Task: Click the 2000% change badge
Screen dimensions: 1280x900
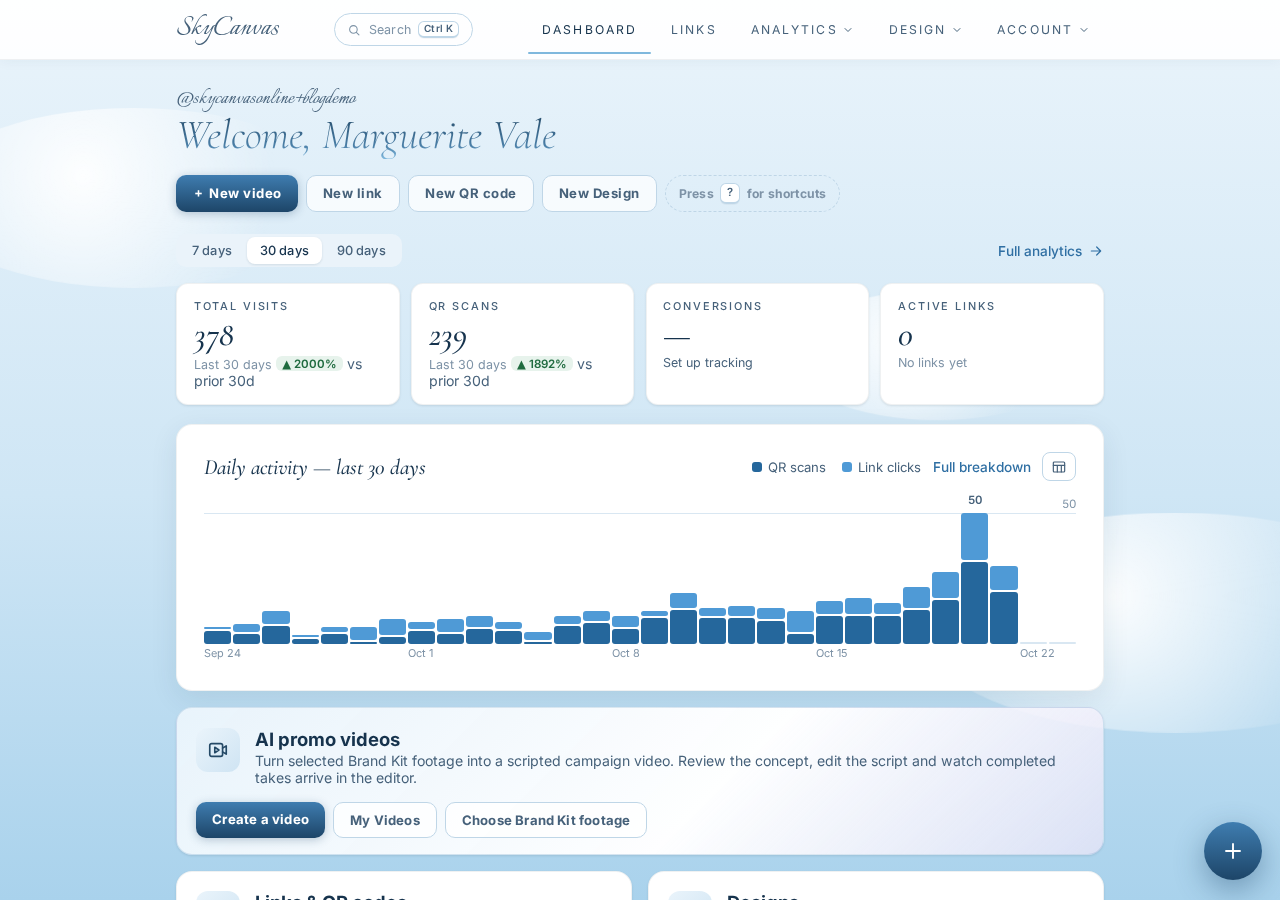Action: point(309,364)
